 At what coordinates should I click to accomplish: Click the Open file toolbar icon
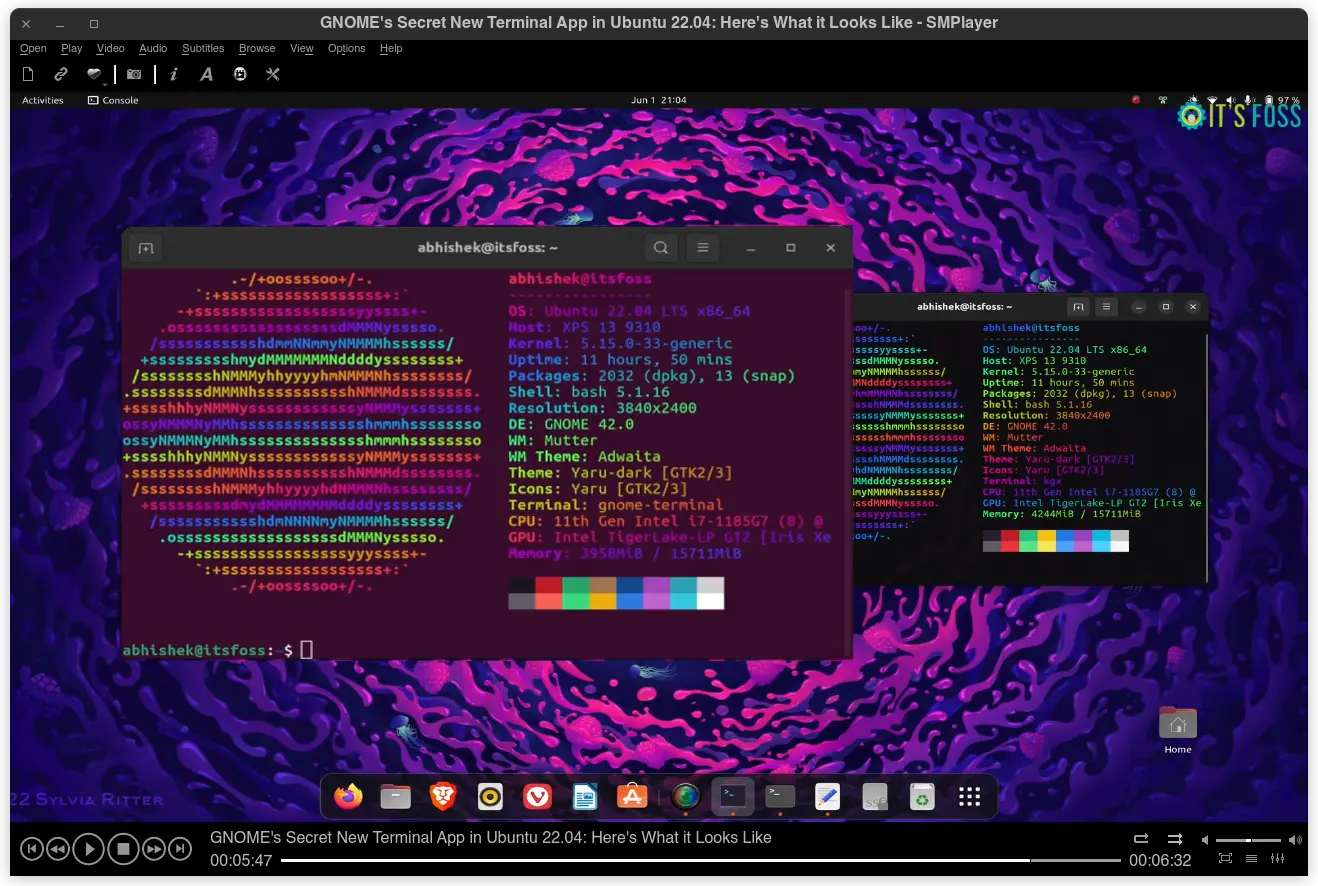(28, 74)
